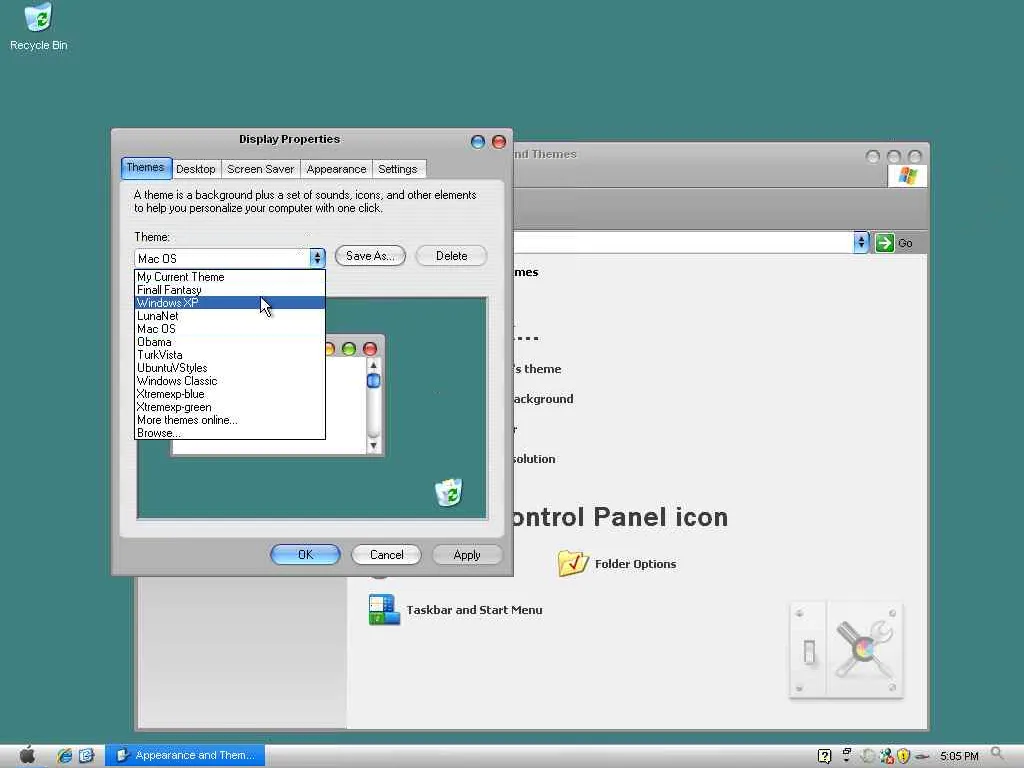Select TurkVista theme entry
Viewport: 1024px width, 768px height.
point(230,355)
